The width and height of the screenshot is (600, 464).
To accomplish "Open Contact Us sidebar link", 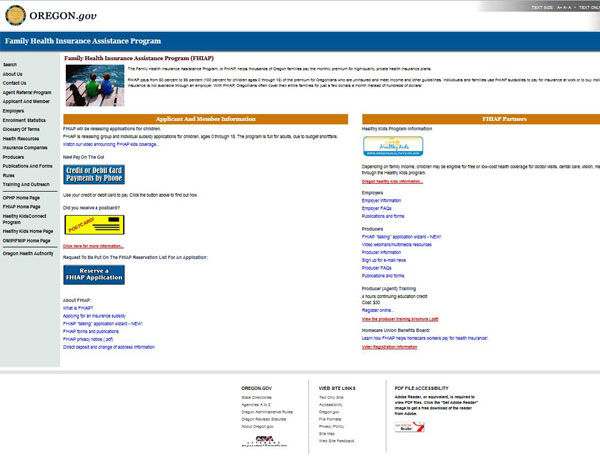I will (x=15, y=83).
